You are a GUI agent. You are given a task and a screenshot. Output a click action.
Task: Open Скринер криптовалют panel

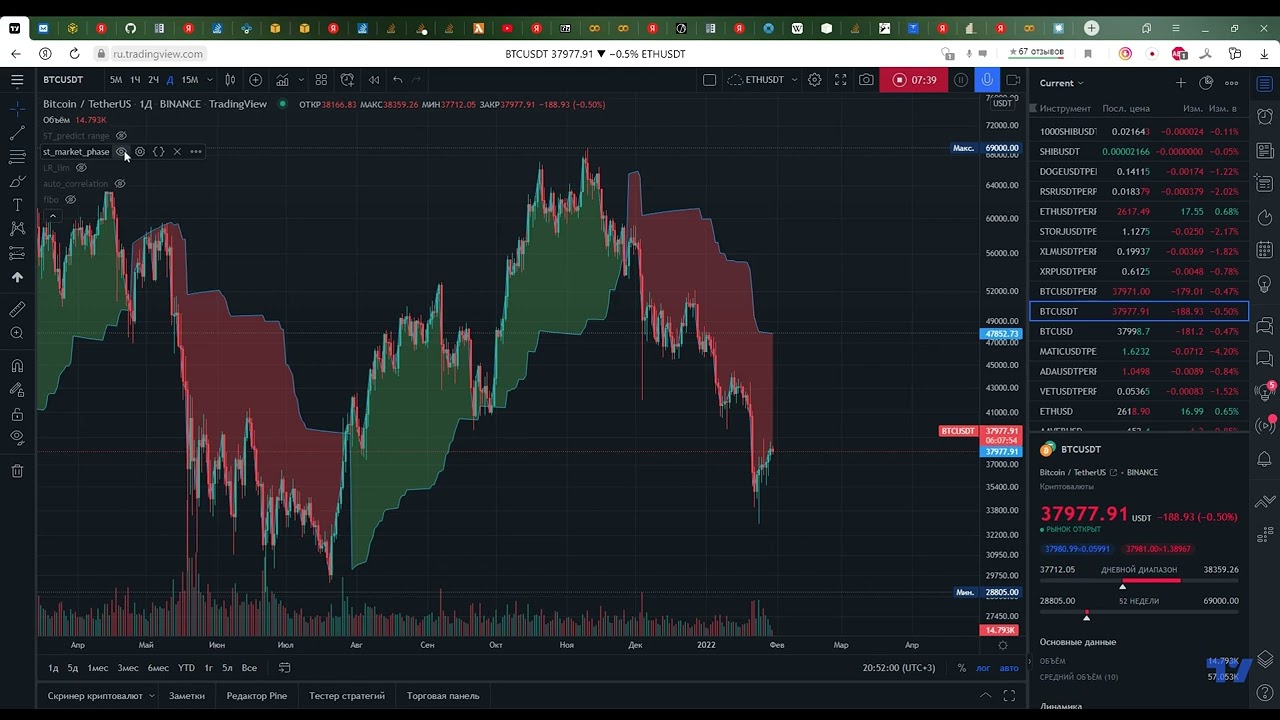point(95,696)
